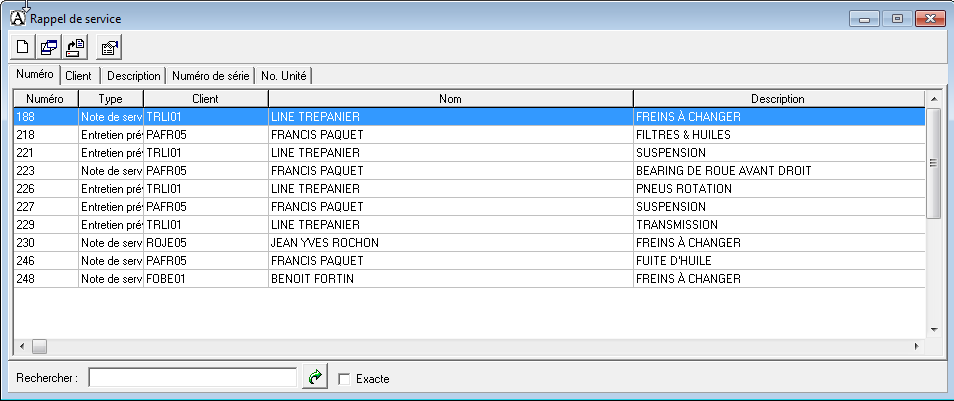Sort by the Type column header
This screenshot has width=954, height=401.
point(111,99)
